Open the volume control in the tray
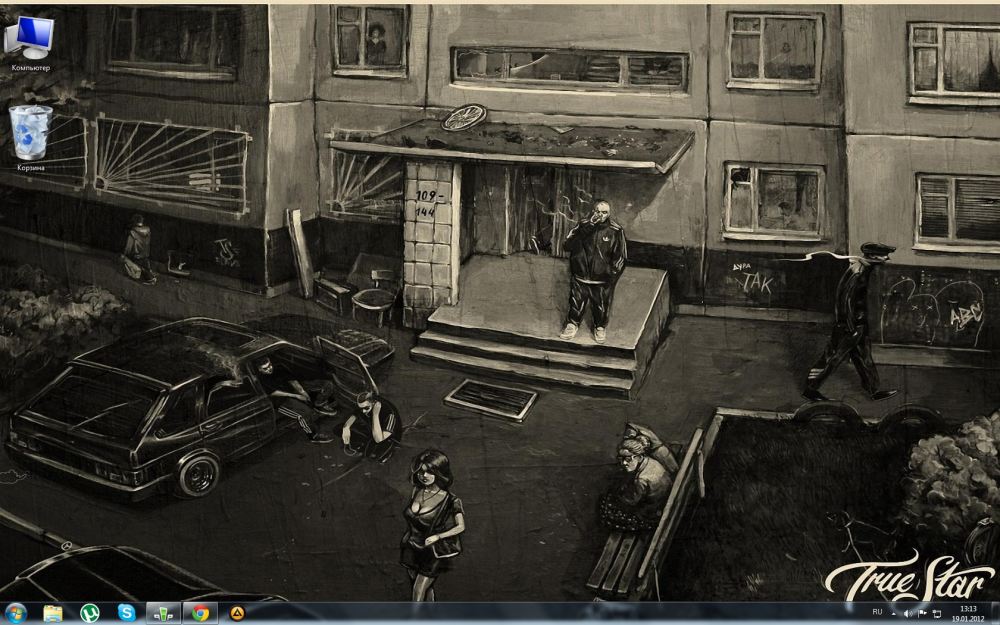The height and width of the screenshot is (625, 1000). click(x=908, y=614)
